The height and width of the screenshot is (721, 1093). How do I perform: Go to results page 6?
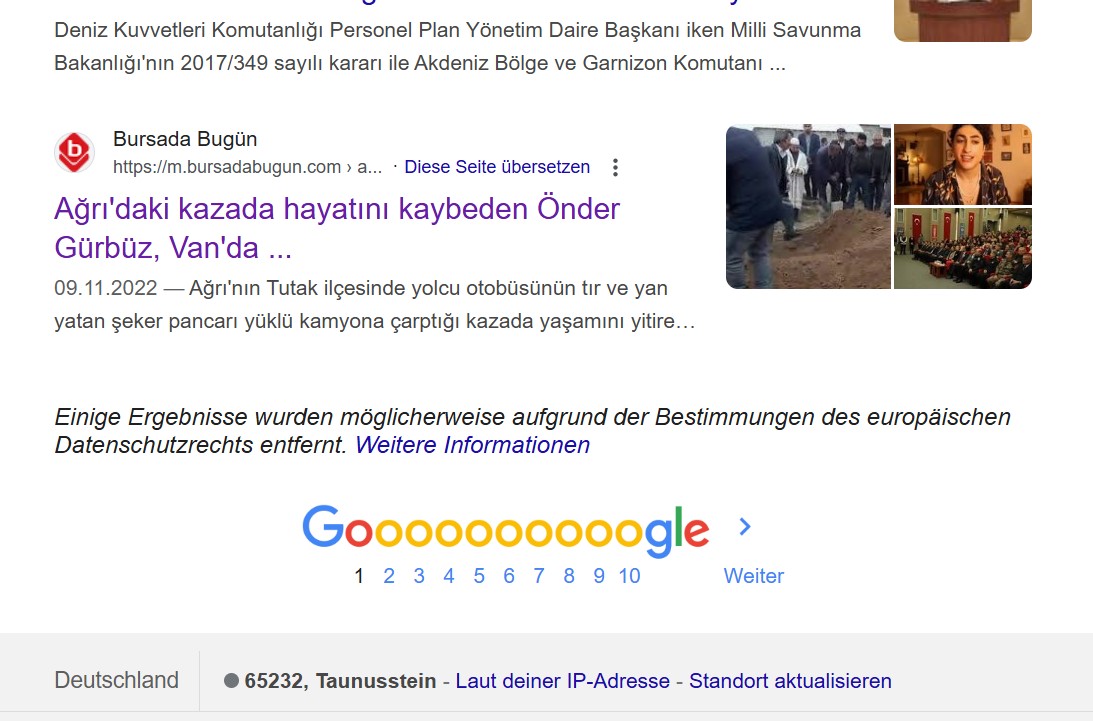(509, 576)
